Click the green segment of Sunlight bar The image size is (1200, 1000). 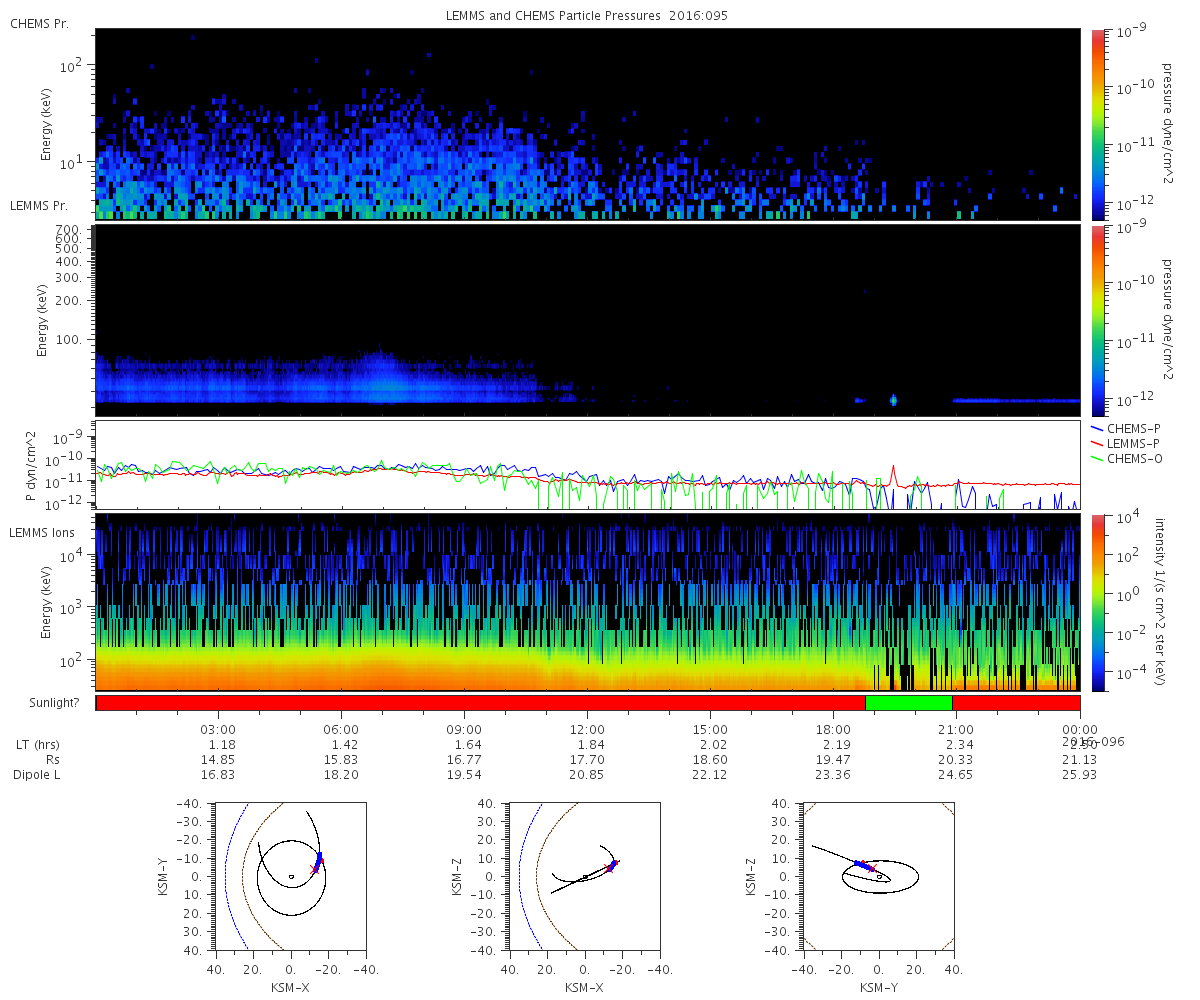pyautogui.click(x=909, y=703)
